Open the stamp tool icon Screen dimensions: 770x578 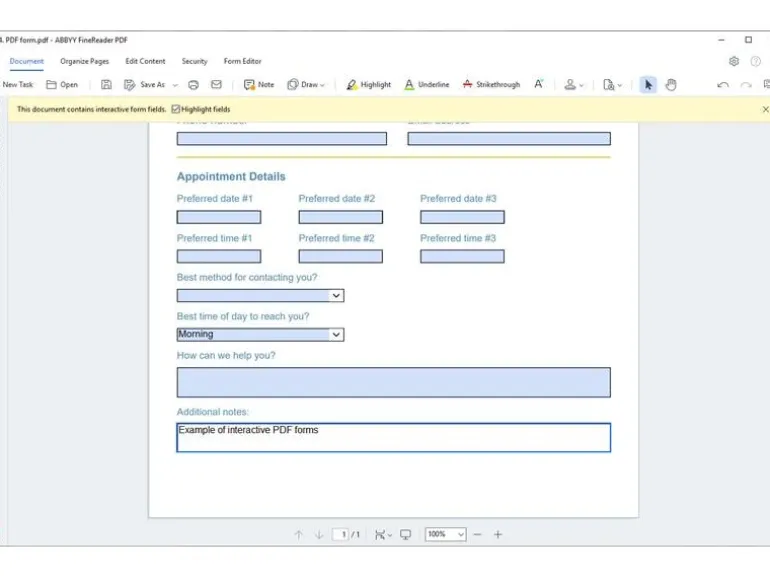coord(570,84)
